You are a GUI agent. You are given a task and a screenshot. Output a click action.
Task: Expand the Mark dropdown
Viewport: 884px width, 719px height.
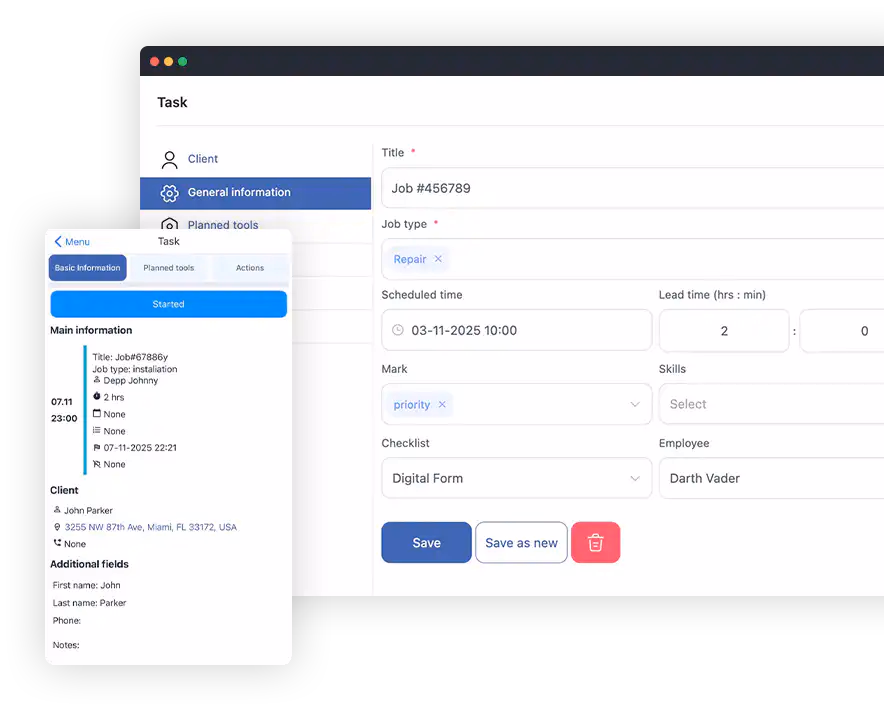click(x=634, y=405)
